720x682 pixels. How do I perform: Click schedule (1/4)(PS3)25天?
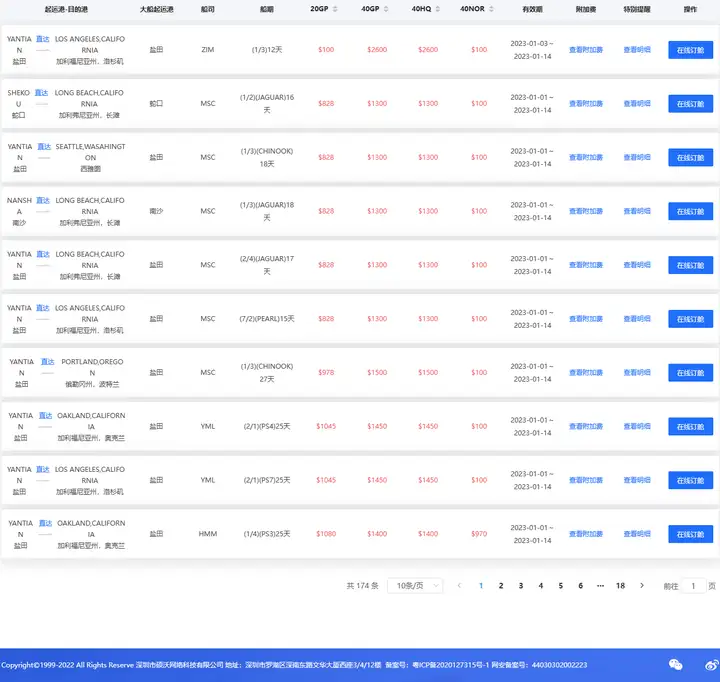(x=267, y=534)
